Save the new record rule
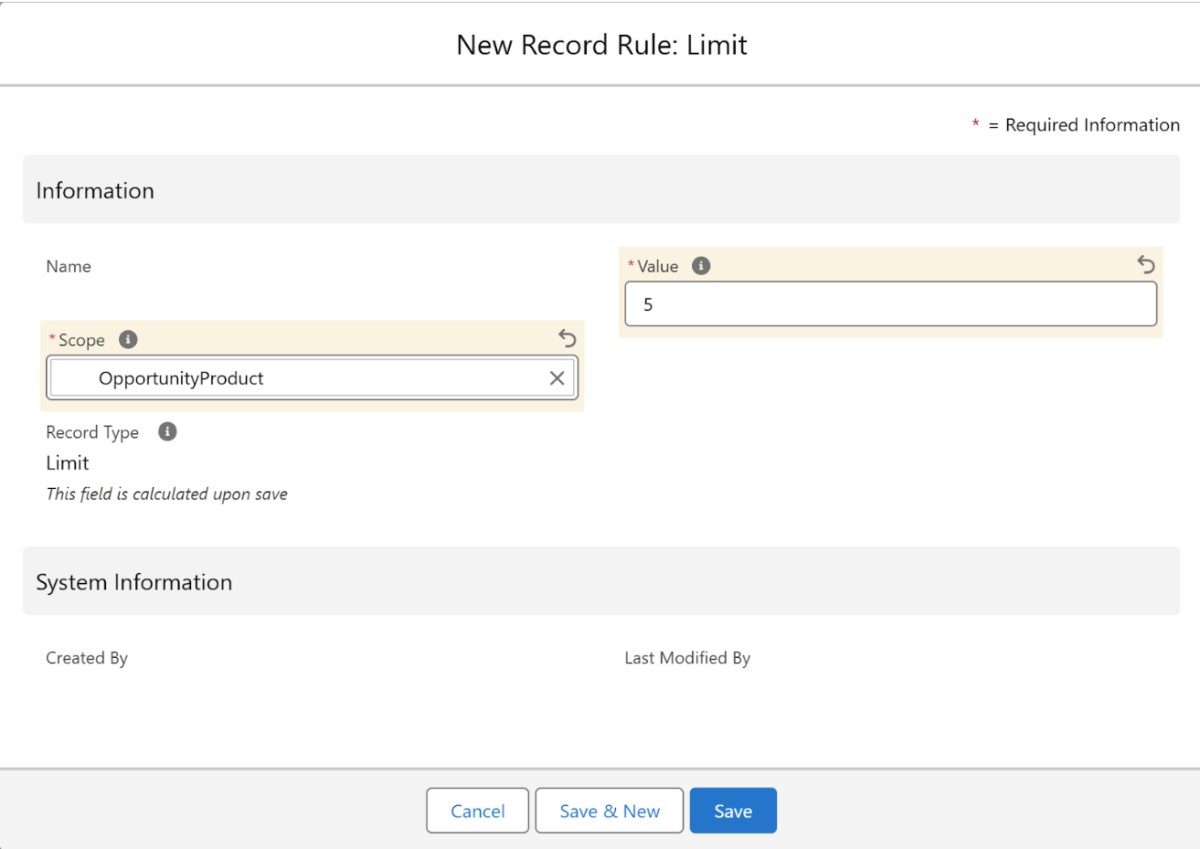Viewport: 1200px width, 849px height. 732,811
